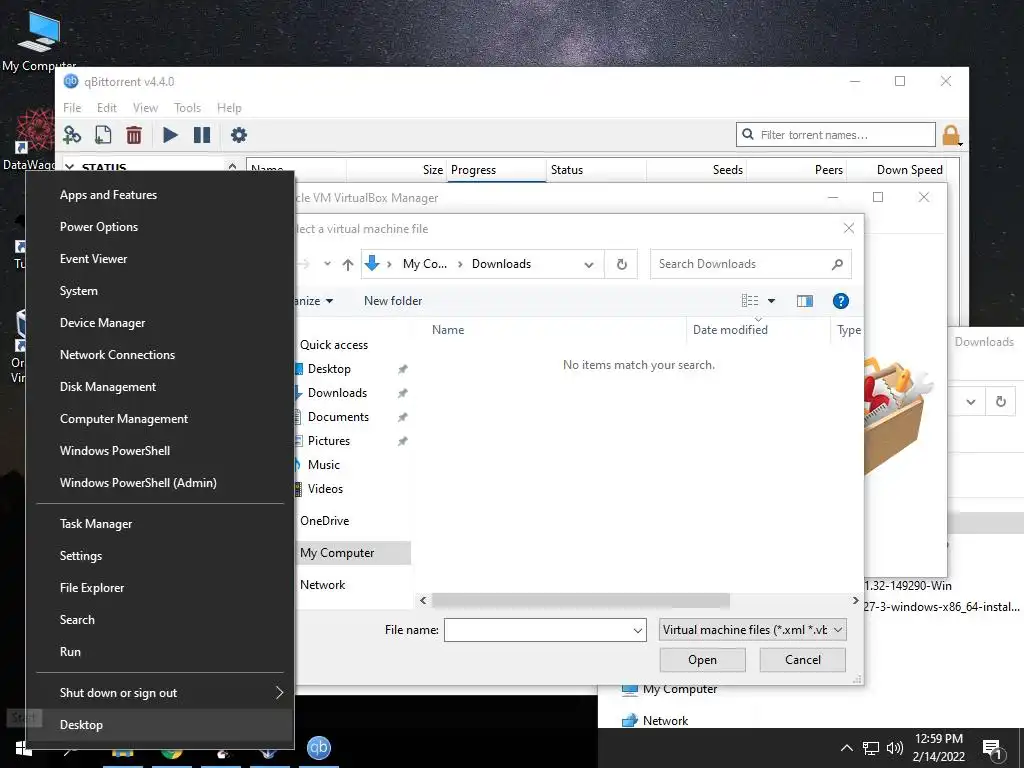Click the Up folder arrow in file dialog
This screenshot has height=768, width=1024.
tap(347, 264)
